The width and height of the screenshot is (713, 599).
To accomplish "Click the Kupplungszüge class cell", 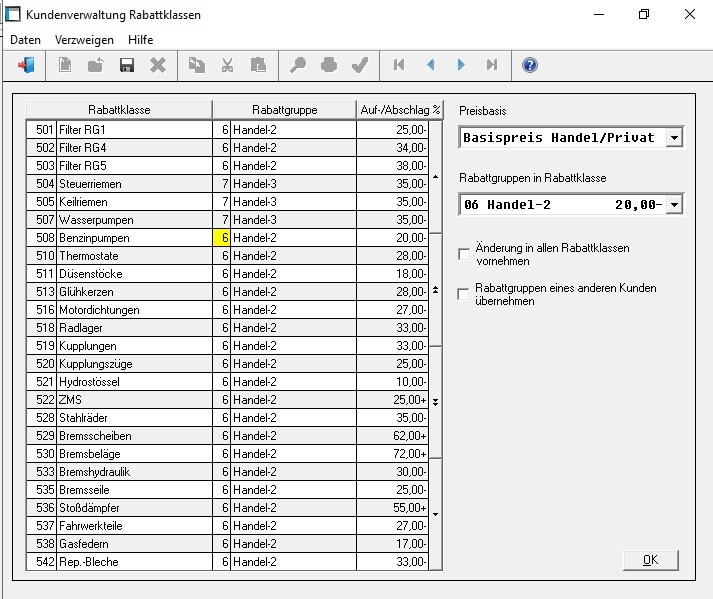I will click(134, 364).
